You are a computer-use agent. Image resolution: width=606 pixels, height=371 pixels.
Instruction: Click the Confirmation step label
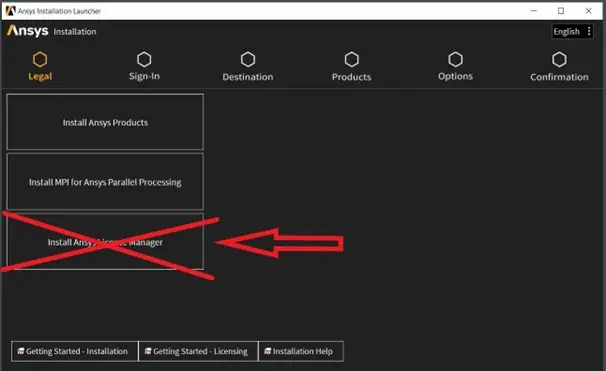pos(559,77)
